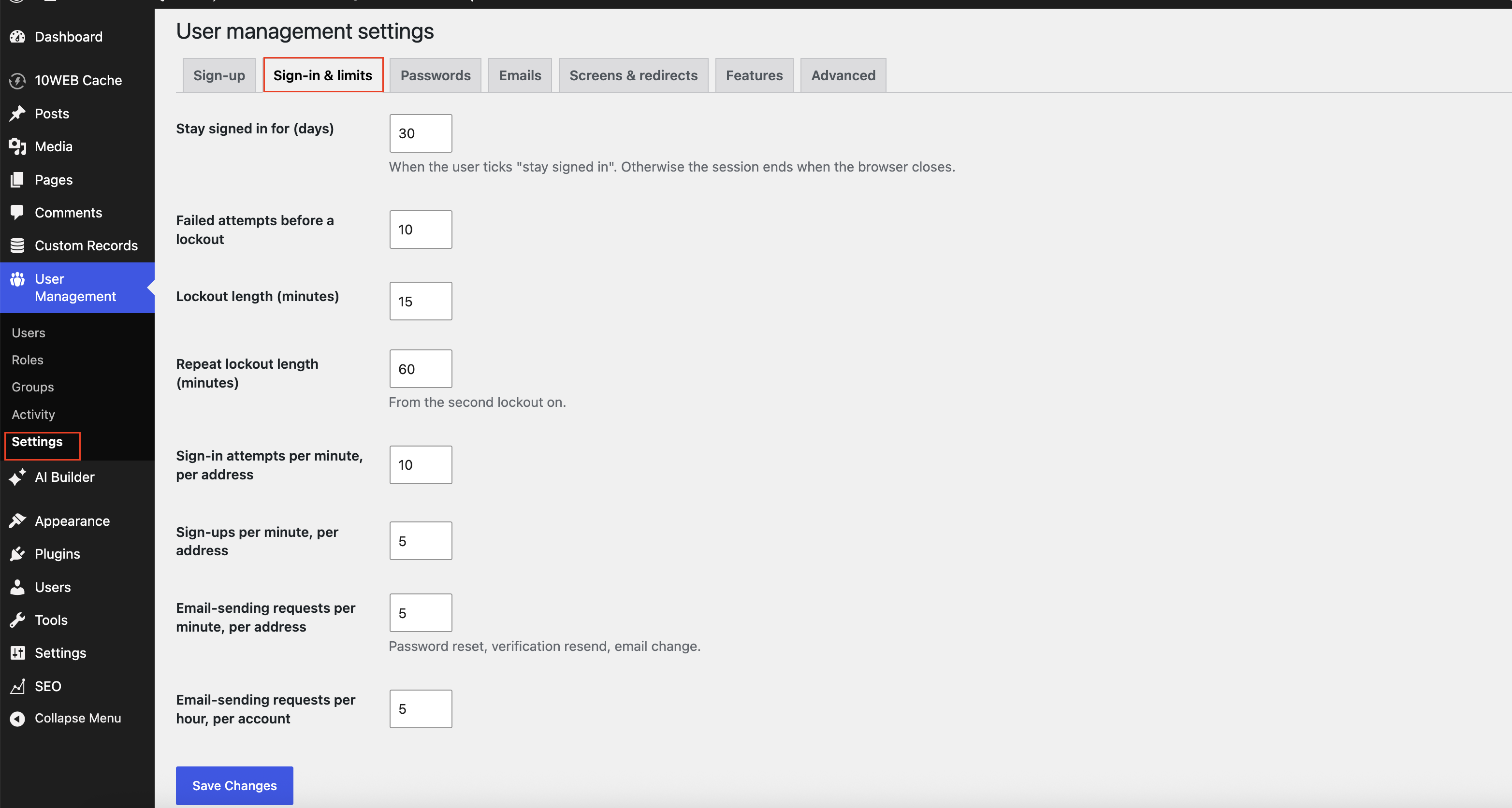Open the Activity submenu item
This screenshot has height=808, width=1512.
point(33,414)
